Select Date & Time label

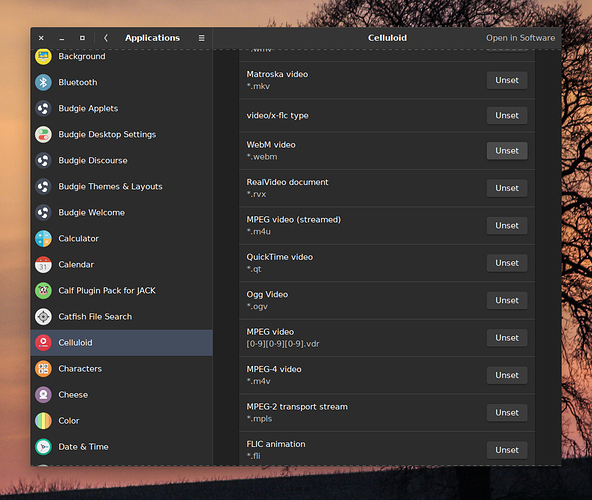click(x=83, y=447)
